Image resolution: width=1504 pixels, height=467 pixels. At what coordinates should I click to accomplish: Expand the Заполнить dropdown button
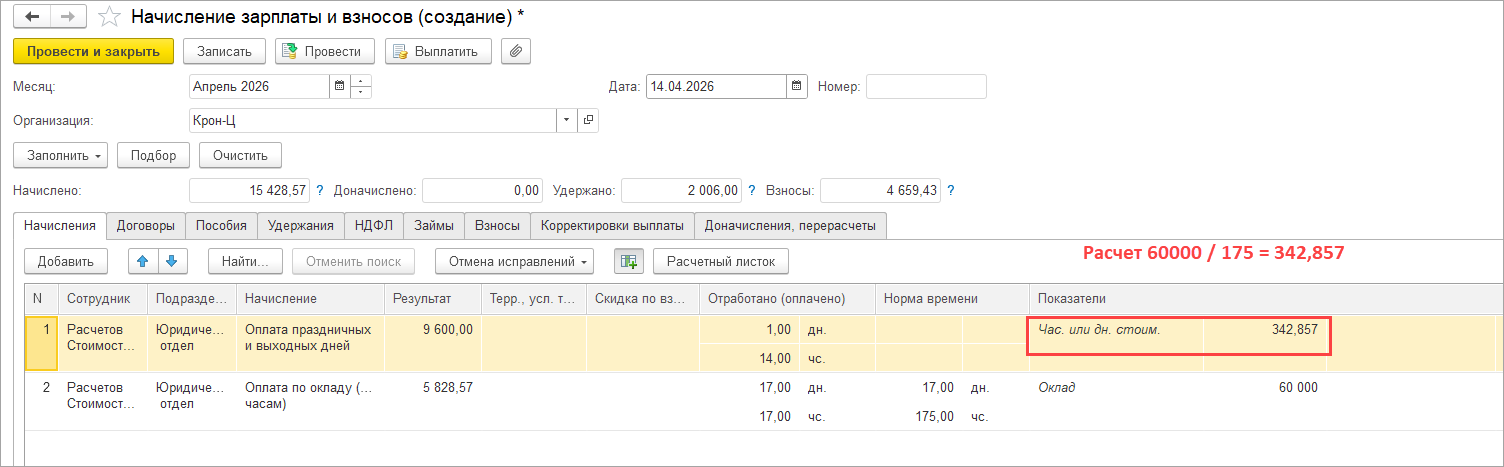[x=60, y=155]
